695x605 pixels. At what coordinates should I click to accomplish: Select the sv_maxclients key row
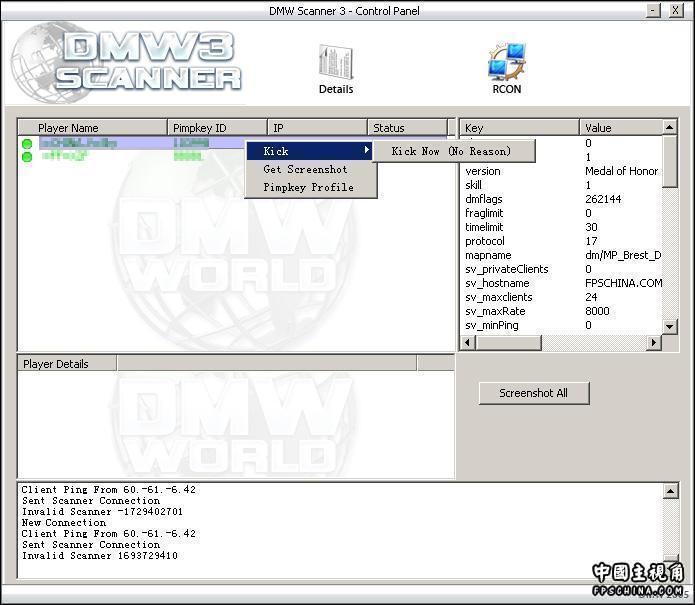coord(562,297)
